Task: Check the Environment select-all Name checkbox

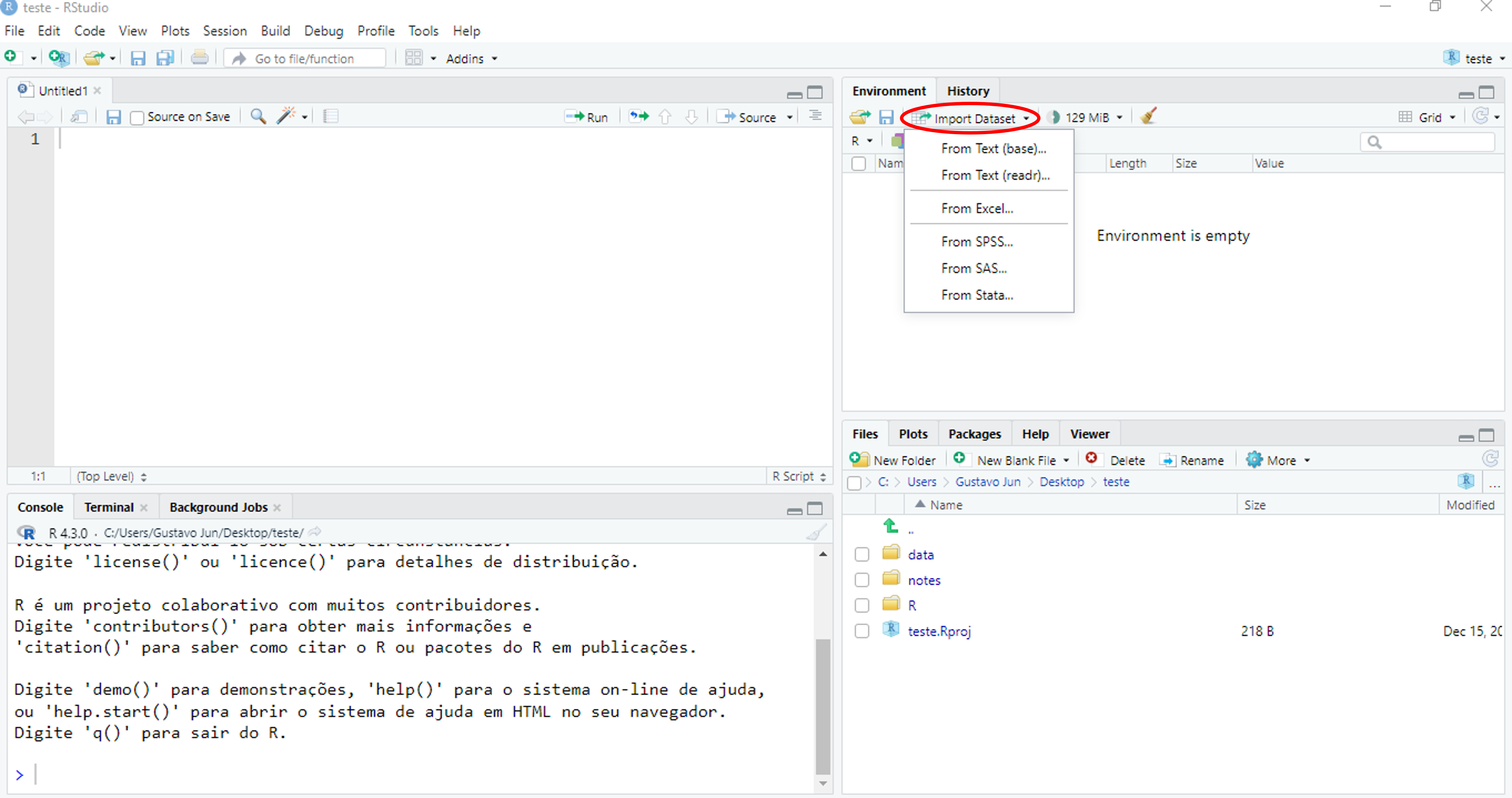Action: [x=859, y=164]
